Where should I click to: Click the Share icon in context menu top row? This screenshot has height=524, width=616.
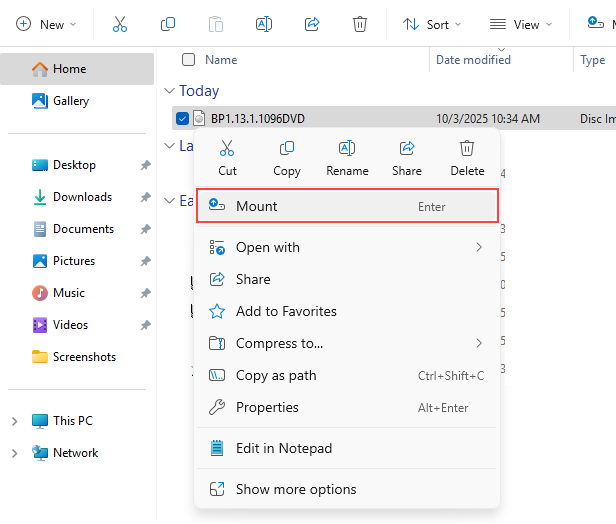click(407, 149)
